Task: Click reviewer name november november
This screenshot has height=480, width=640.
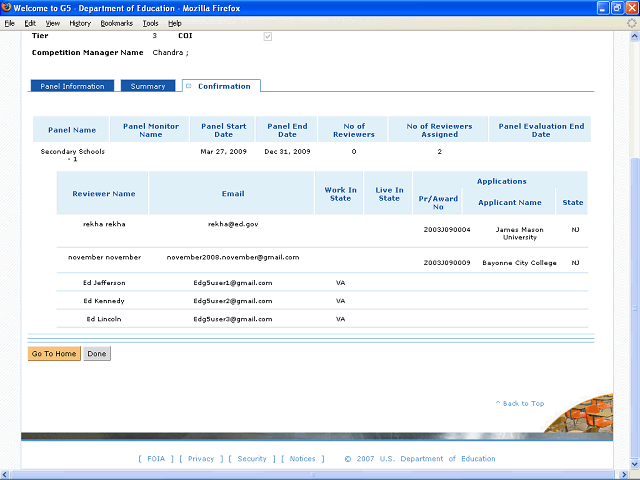Action: click(104, 257)
